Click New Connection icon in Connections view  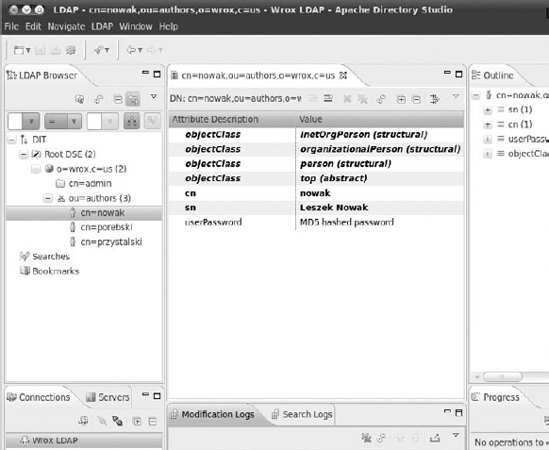pos(83,421)
